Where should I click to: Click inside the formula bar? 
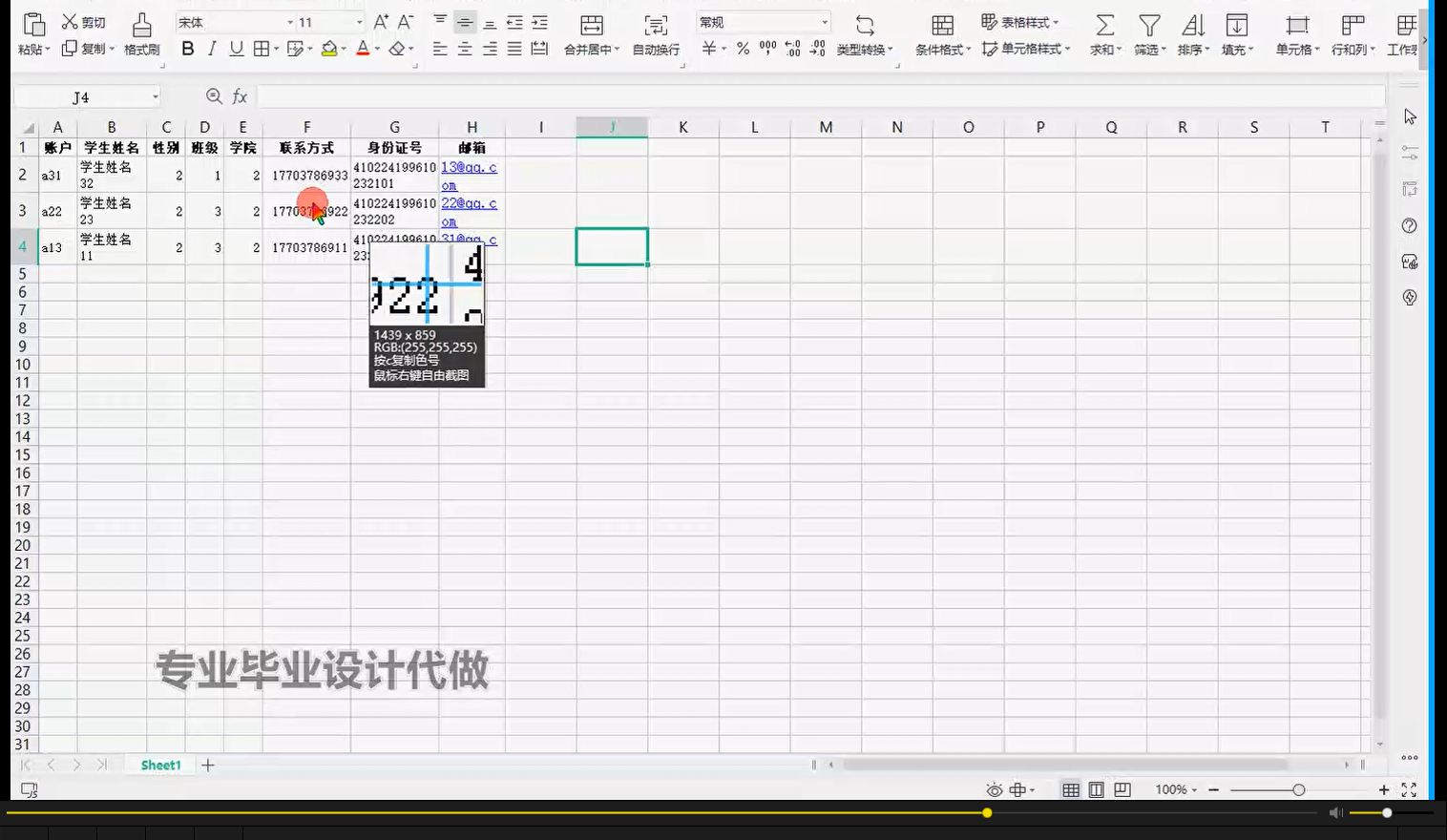click(x=668, y=95)
